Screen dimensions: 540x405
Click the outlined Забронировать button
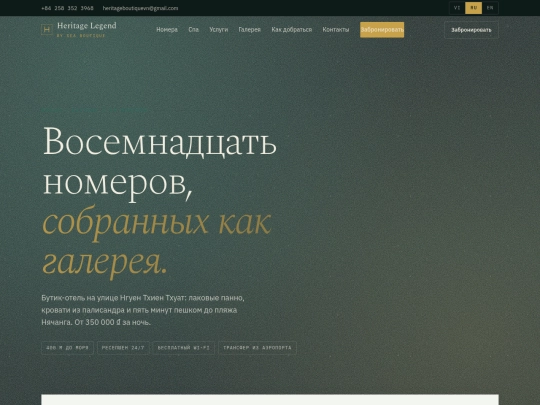click(x=471, y=30)
